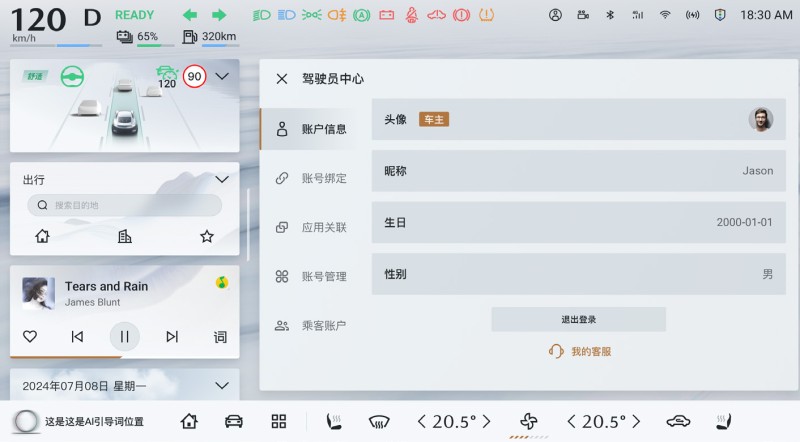Open the Tears and Rain album art
This screenshot has height=442, width=800.
pyautogui.click(x=38, y=293)
